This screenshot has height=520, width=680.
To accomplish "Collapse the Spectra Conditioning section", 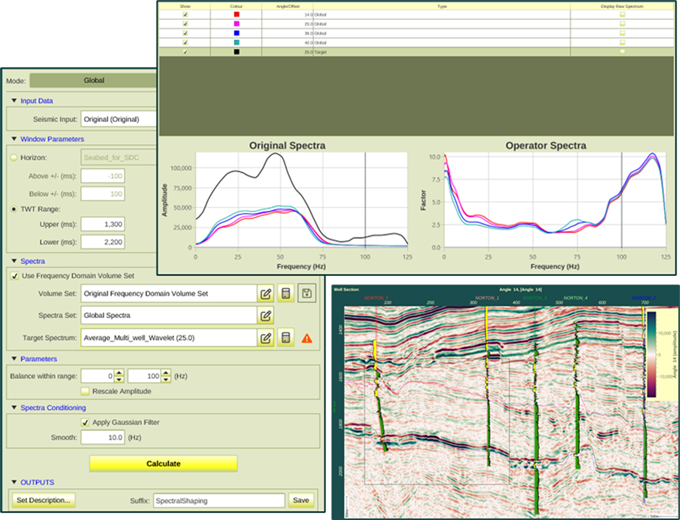I will (x=13, y=407).
